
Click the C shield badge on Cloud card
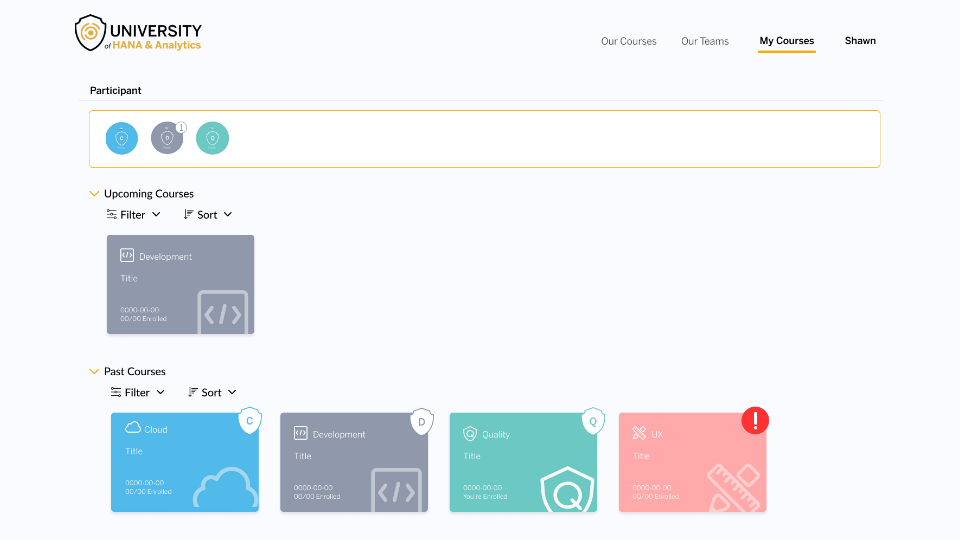tap(249, 421)
